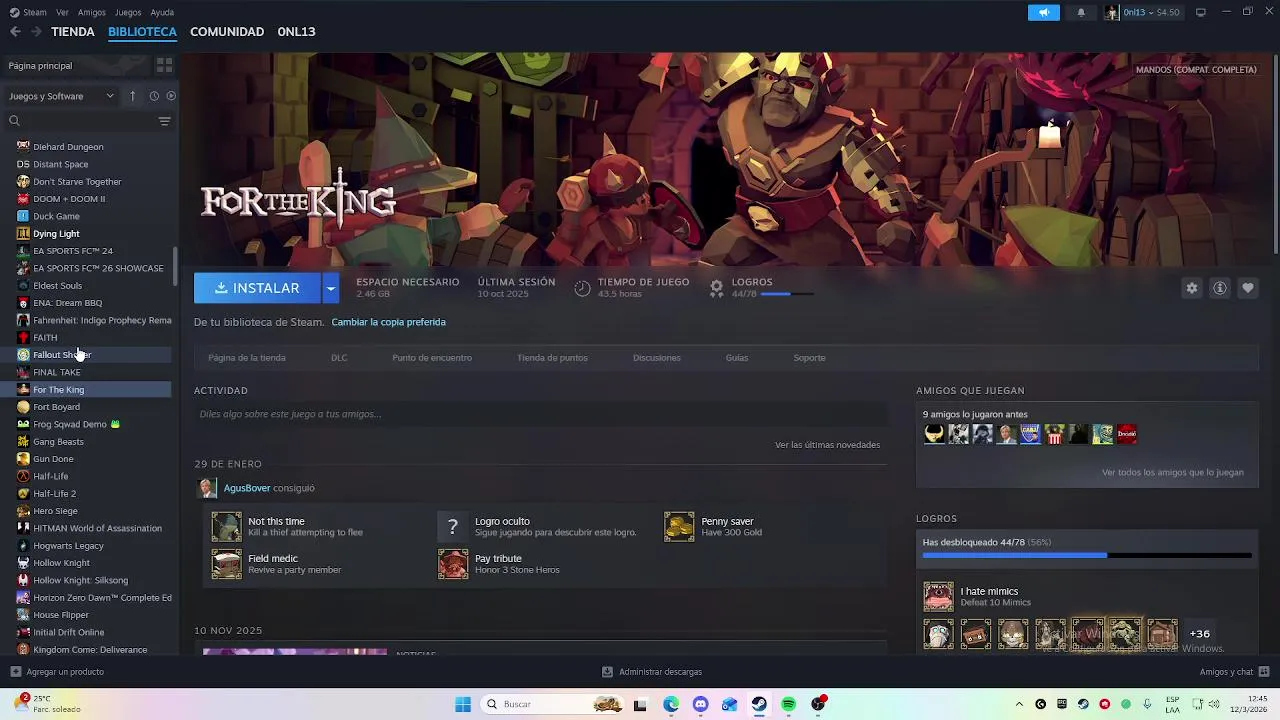Open the install options dropdown arrow

coord(330,288)
